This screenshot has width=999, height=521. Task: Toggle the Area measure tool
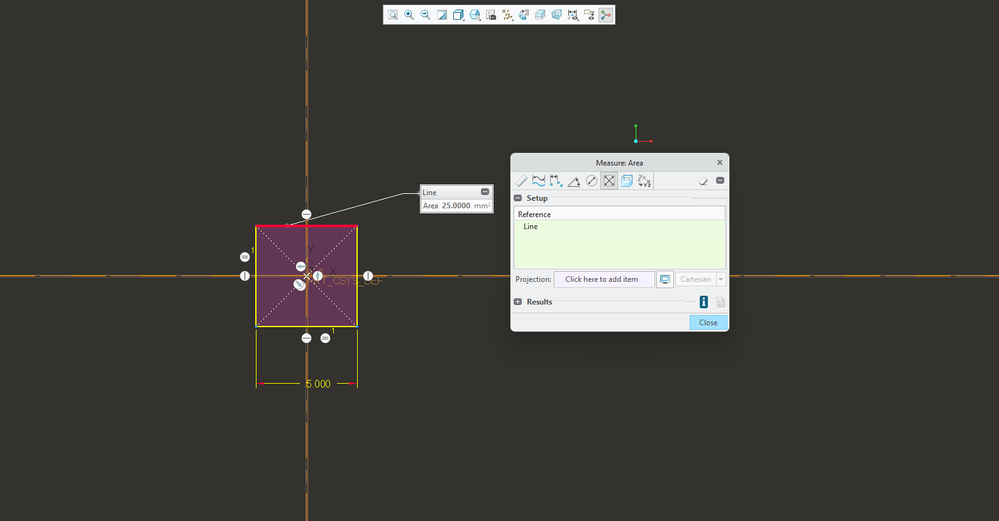point(609,182)
